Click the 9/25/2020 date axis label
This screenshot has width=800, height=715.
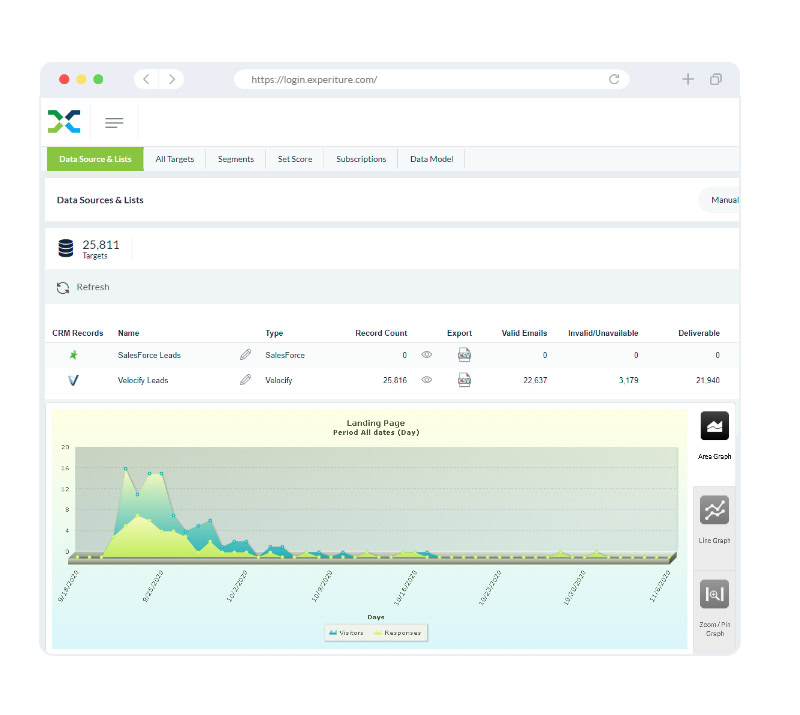(153, 586)
